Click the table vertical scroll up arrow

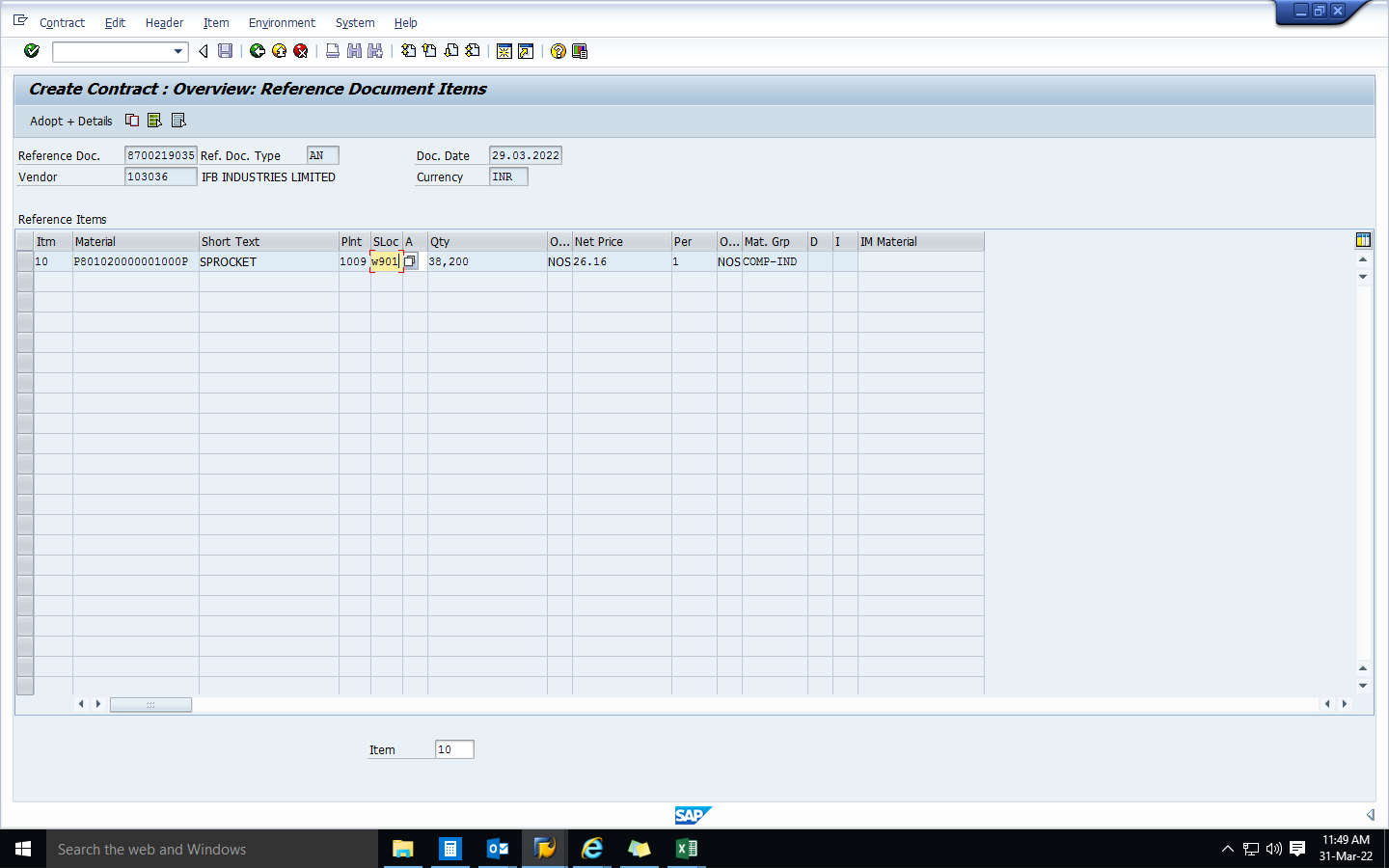1363,259
